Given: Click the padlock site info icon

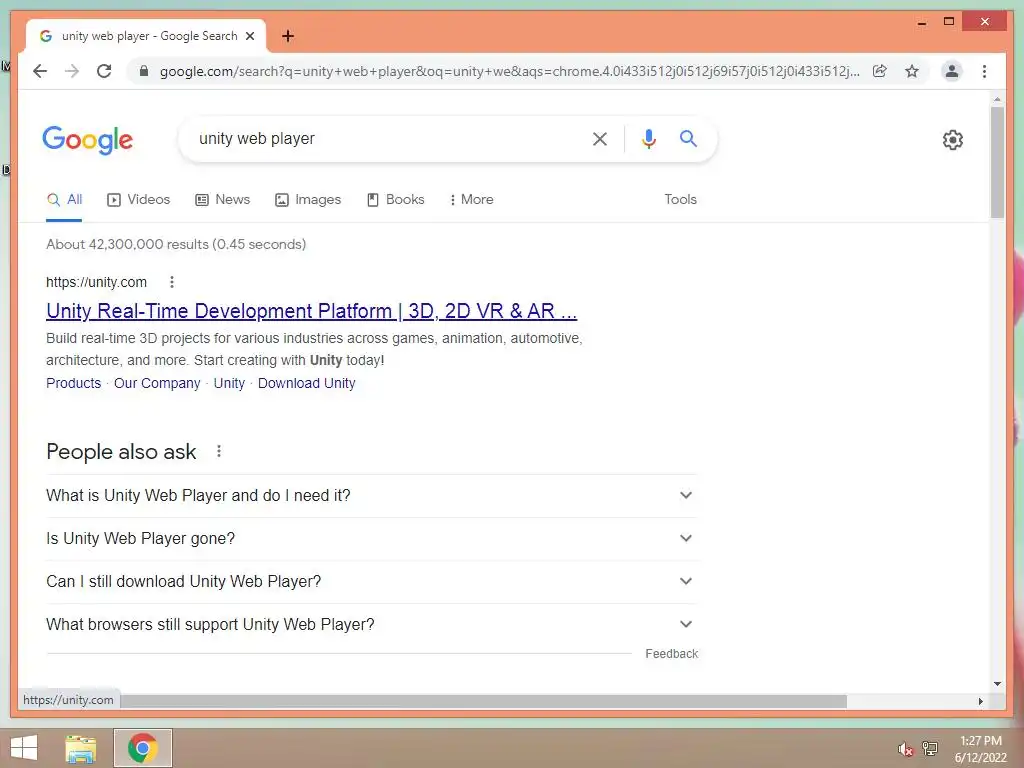Looking at the screenshot, I should pyautogui.click(x=144, y=71).
